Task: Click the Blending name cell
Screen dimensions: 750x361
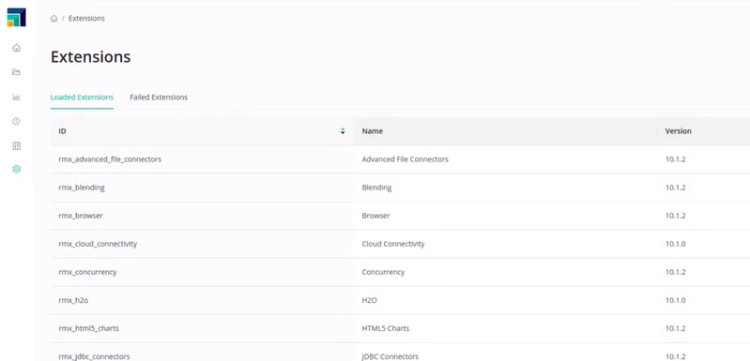Action: [x=376, y=187]
